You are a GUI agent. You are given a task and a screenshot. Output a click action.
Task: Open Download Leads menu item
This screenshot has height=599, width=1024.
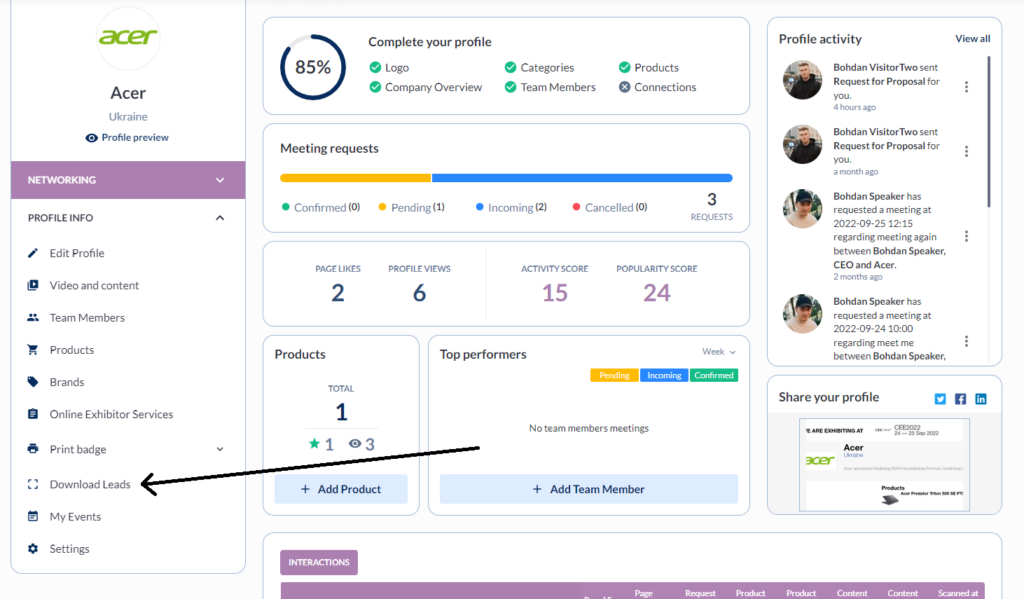pos(90,484)
